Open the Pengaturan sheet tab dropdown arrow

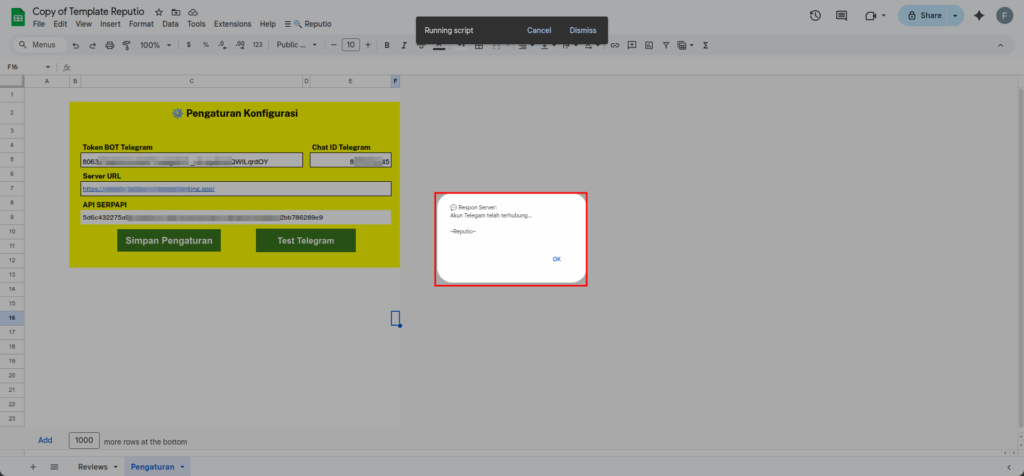point(182,467)
